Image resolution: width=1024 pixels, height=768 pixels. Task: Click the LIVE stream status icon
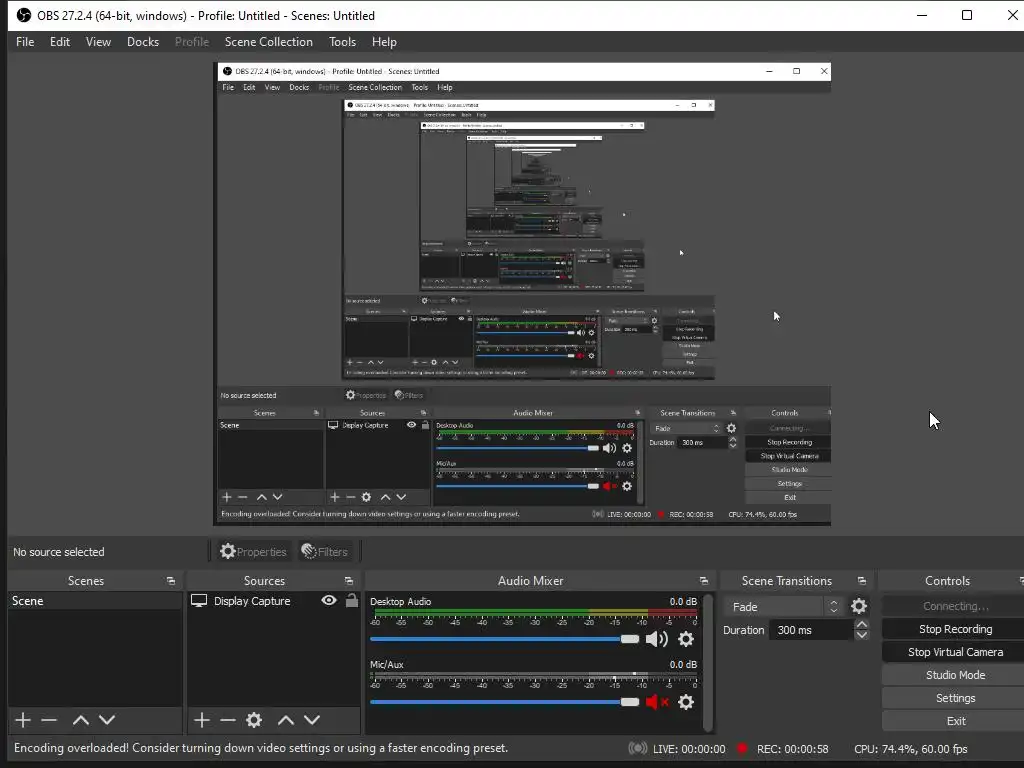point(637,748)
